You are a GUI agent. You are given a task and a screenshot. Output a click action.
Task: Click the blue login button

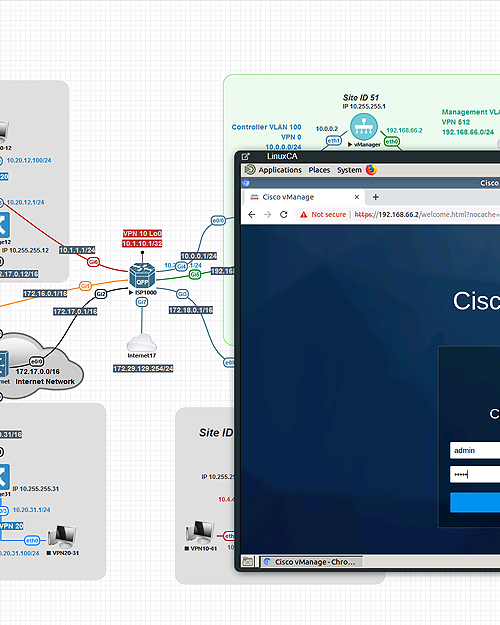coord(475,502)
